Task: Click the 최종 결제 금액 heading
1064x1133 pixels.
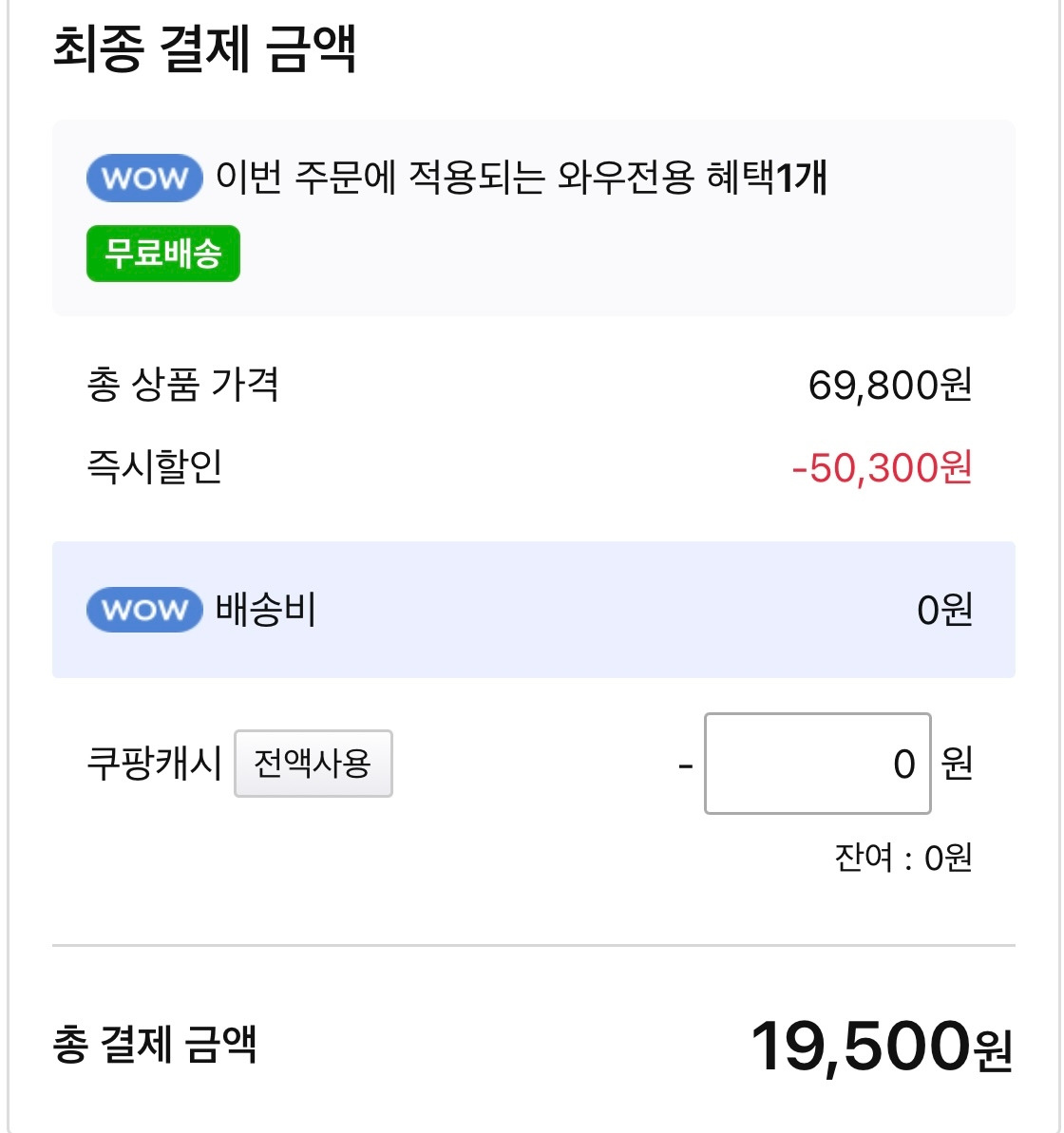Action: (x=204, y=49)
